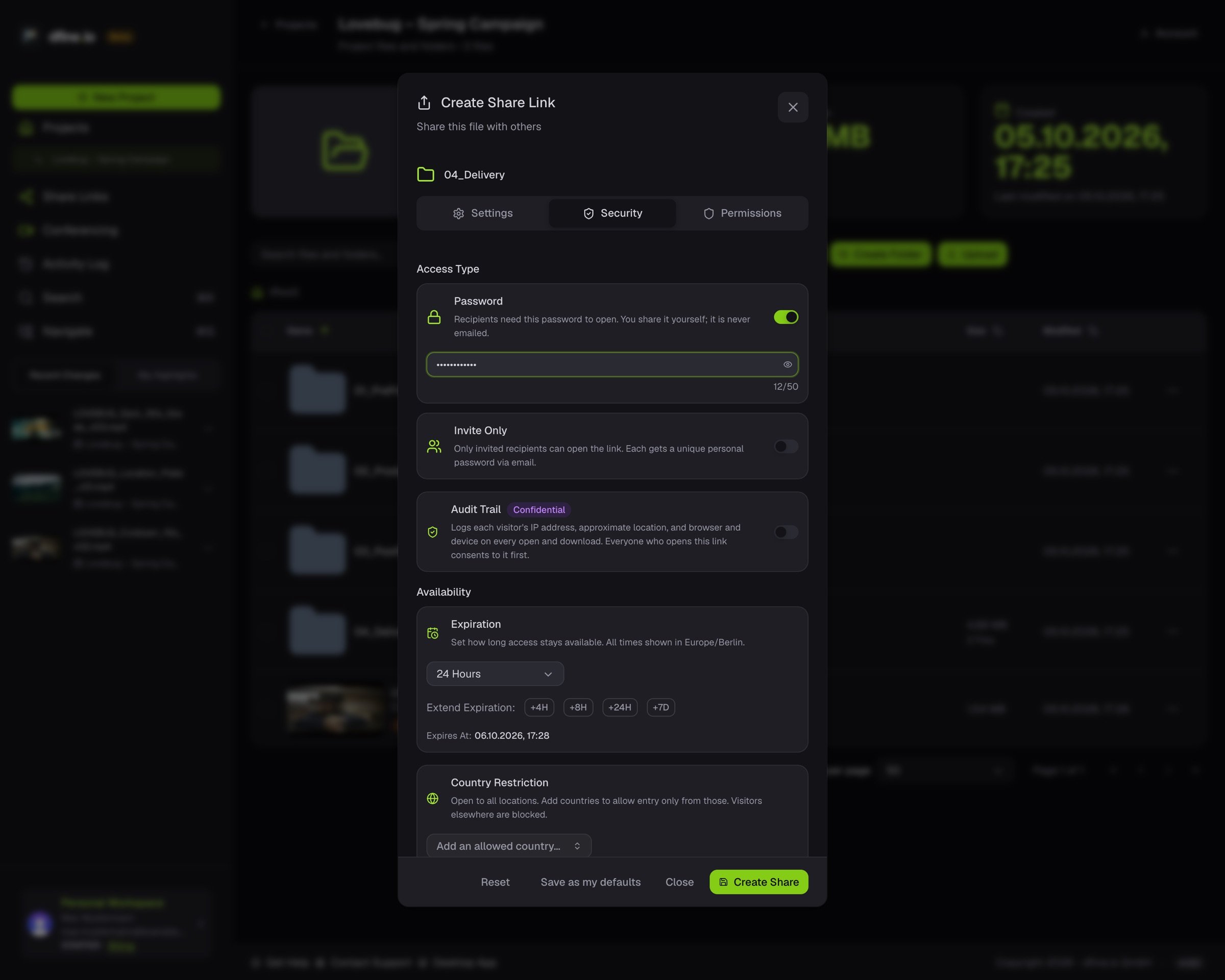Click the Create Share button
The width and height of the screenshot is (1225, 980).
[758, 881]
